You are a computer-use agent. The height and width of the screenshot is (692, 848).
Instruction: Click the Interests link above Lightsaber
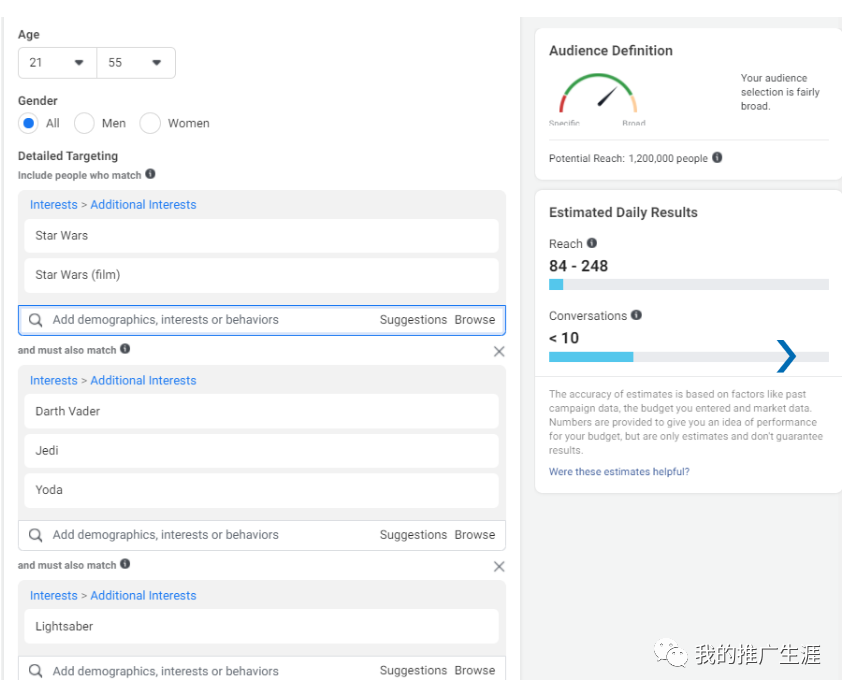pos(54,596)
